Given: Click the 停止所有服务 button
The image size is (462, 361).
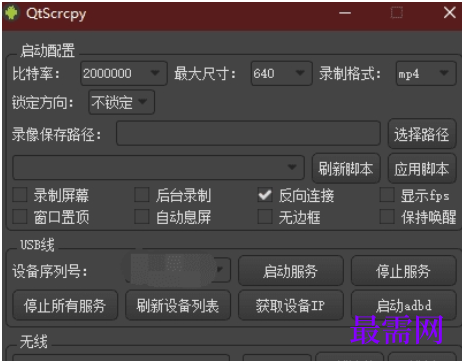Looking at the screenshot, I should pyautogui.click(x=65, y=305).
